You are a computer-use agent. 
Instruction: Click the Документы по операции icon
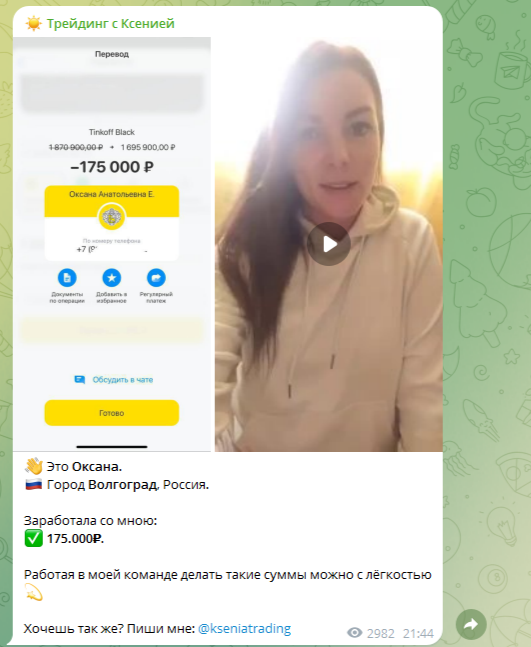tap(67, 278)
